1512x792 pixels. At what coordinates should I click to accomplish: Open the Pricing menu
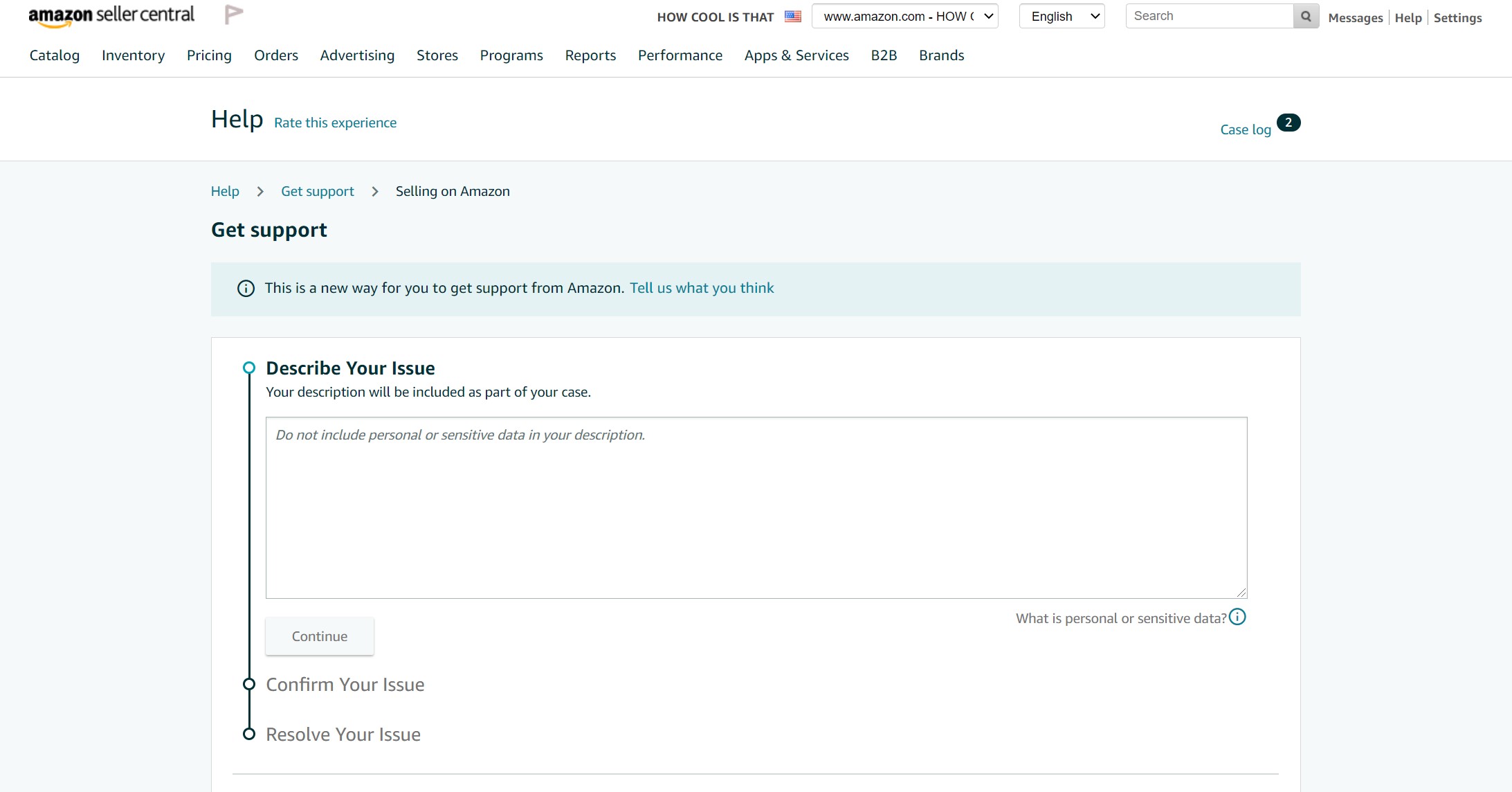[209, 55]
